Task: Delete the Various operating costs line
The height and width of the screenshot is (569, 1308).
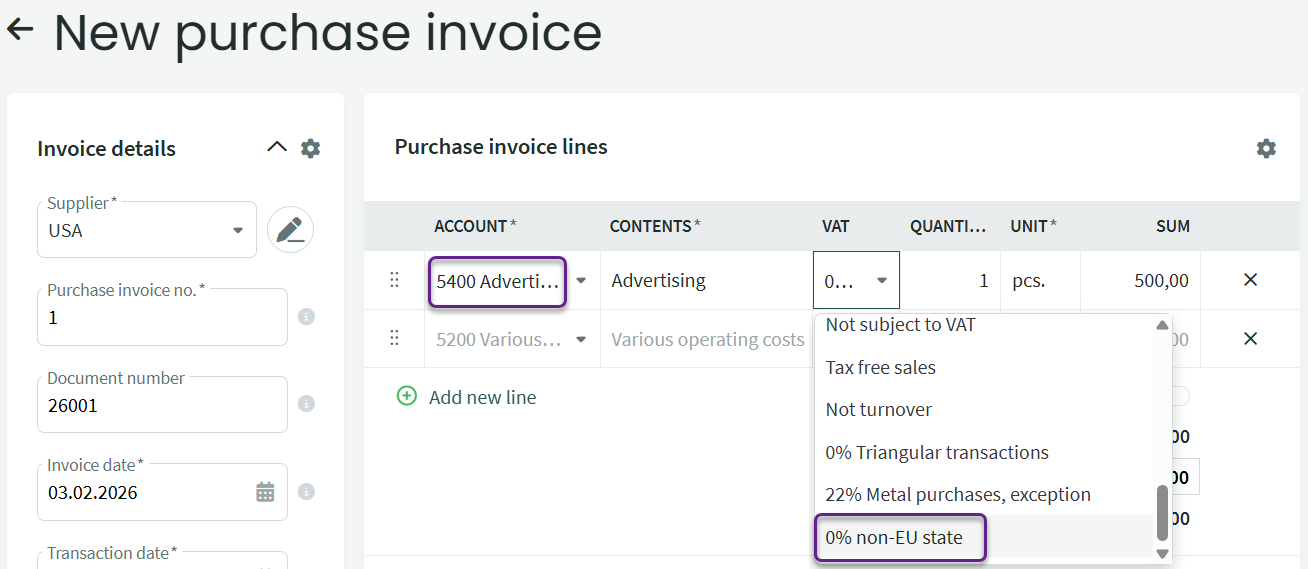Action: 1250,339
